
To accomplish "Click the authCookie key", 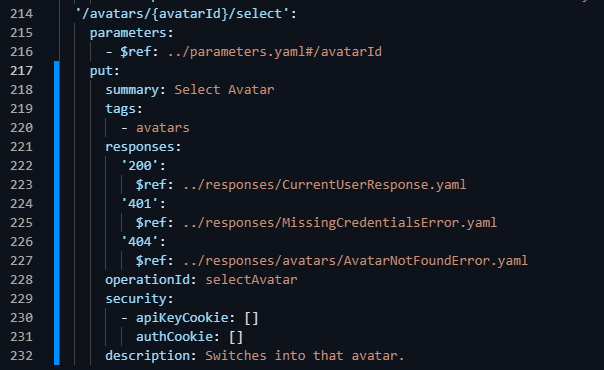I will click(174, 337).
